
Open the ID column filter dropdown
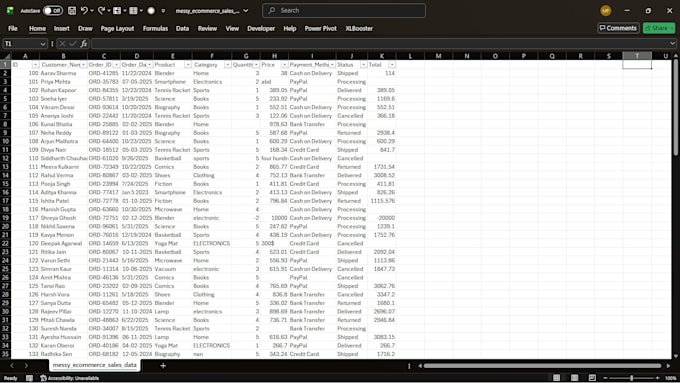(x=35, y=65)
